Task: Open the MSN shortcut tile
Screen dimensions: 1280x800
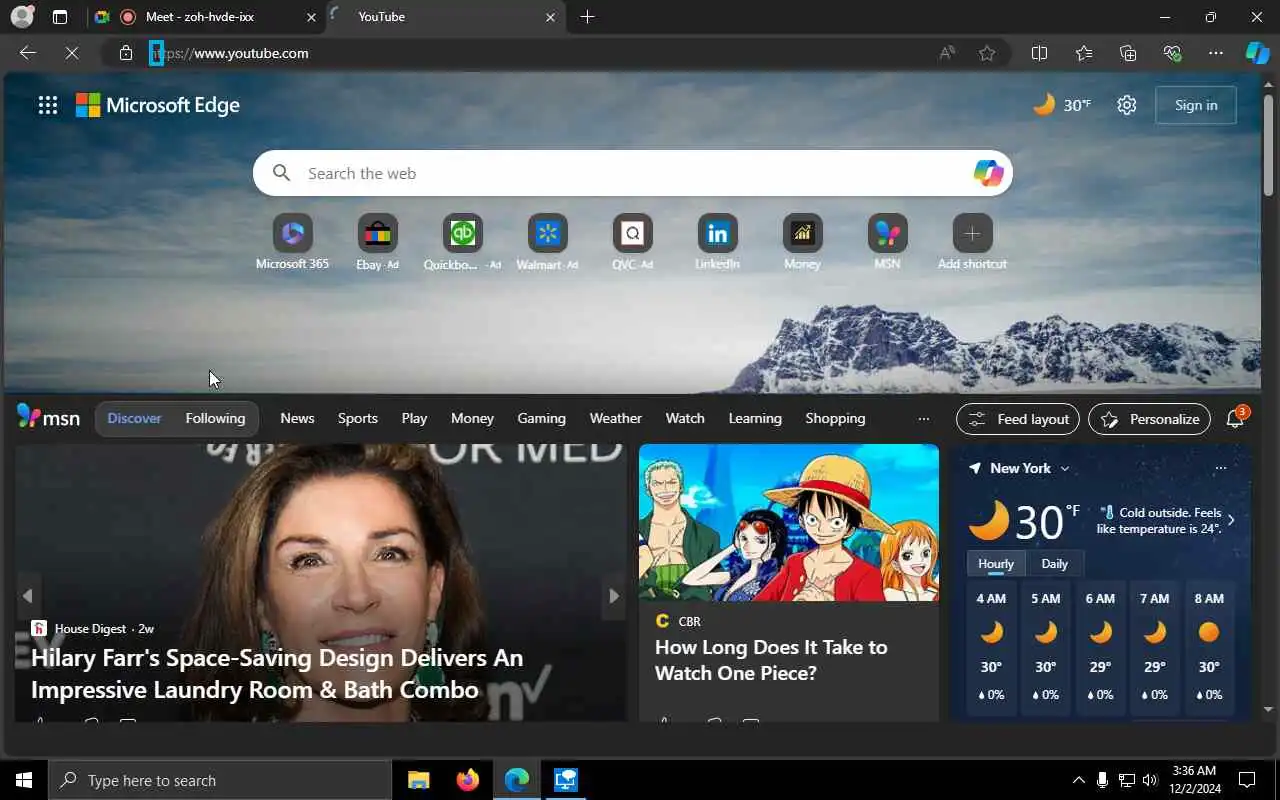Action: 887,242
